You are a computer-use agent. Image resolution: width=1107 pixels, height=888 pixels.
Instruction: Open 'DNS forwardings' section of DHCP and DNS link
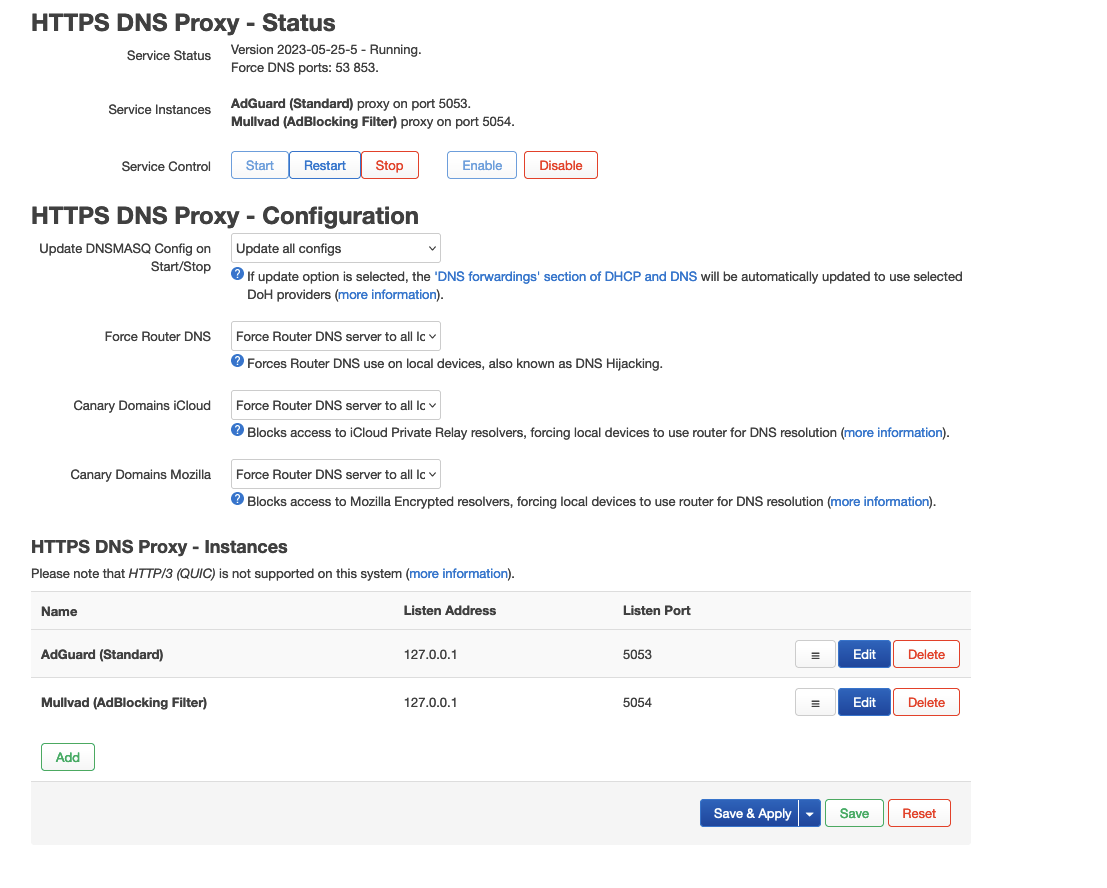[x=566, y=277]
